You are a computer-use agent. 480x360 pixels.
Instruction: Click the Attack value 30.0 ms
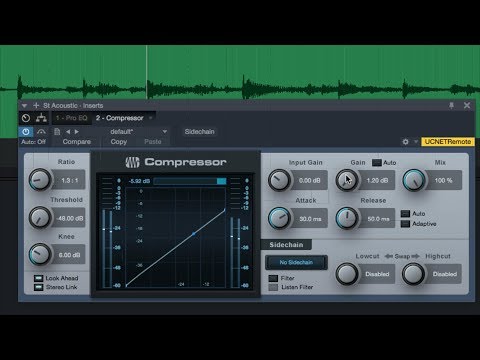point(310,219)
